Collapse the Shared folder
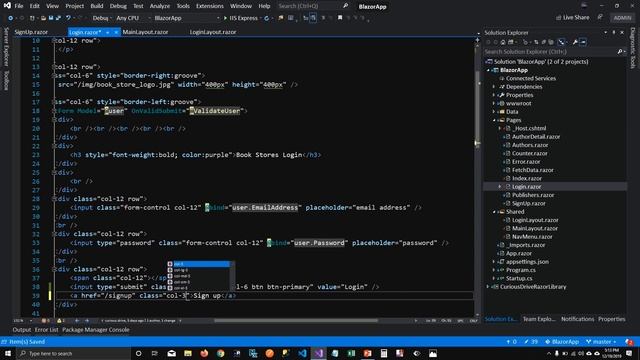The height and width of the screenshot is (360, 640). click(494, 212)
